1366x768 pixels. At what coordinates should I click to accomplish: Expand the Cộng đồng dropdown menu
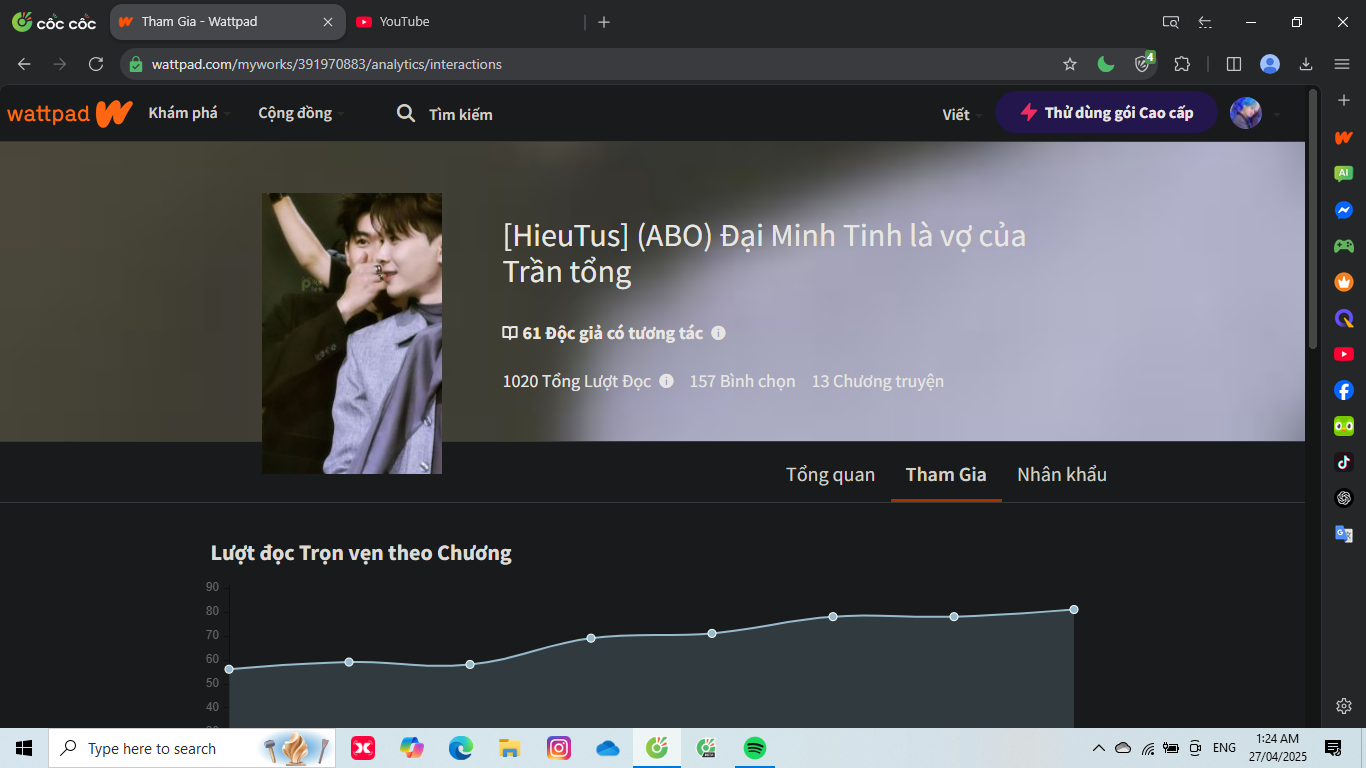300,113
